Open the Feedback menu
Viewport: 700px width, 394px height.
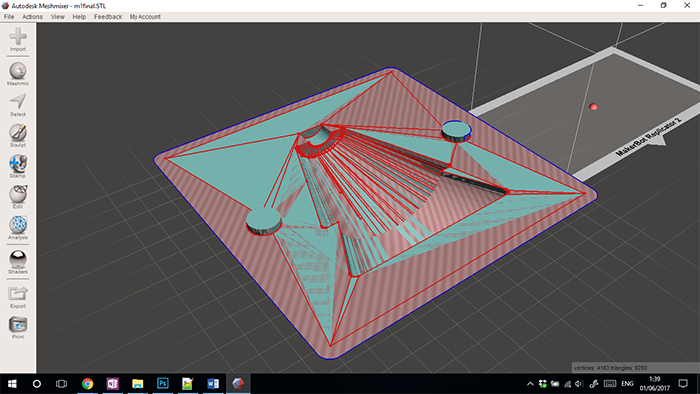click(x=108, y=17)
